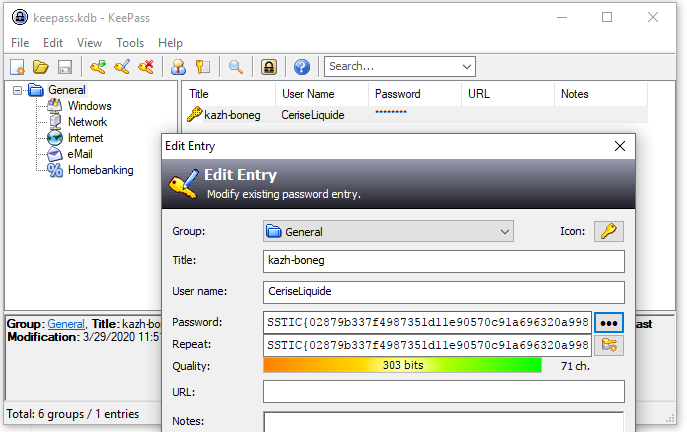Open the Help menu
This screenshot has width=687, height=432.
point(170,43)
